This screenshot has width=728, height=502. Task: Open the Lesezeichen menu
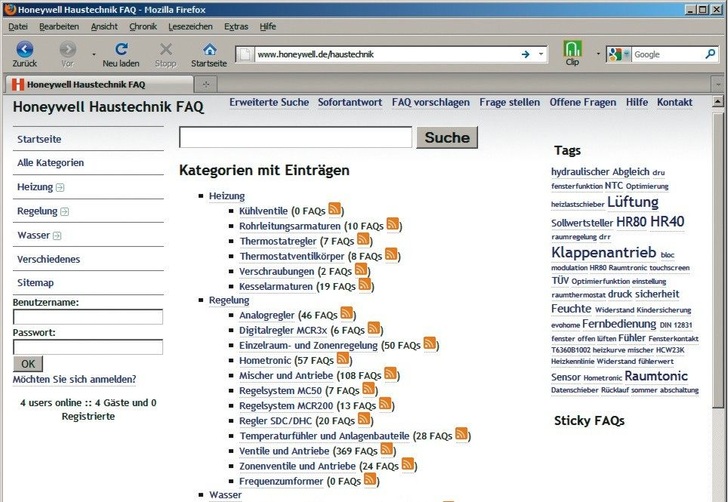click(190, 26)
